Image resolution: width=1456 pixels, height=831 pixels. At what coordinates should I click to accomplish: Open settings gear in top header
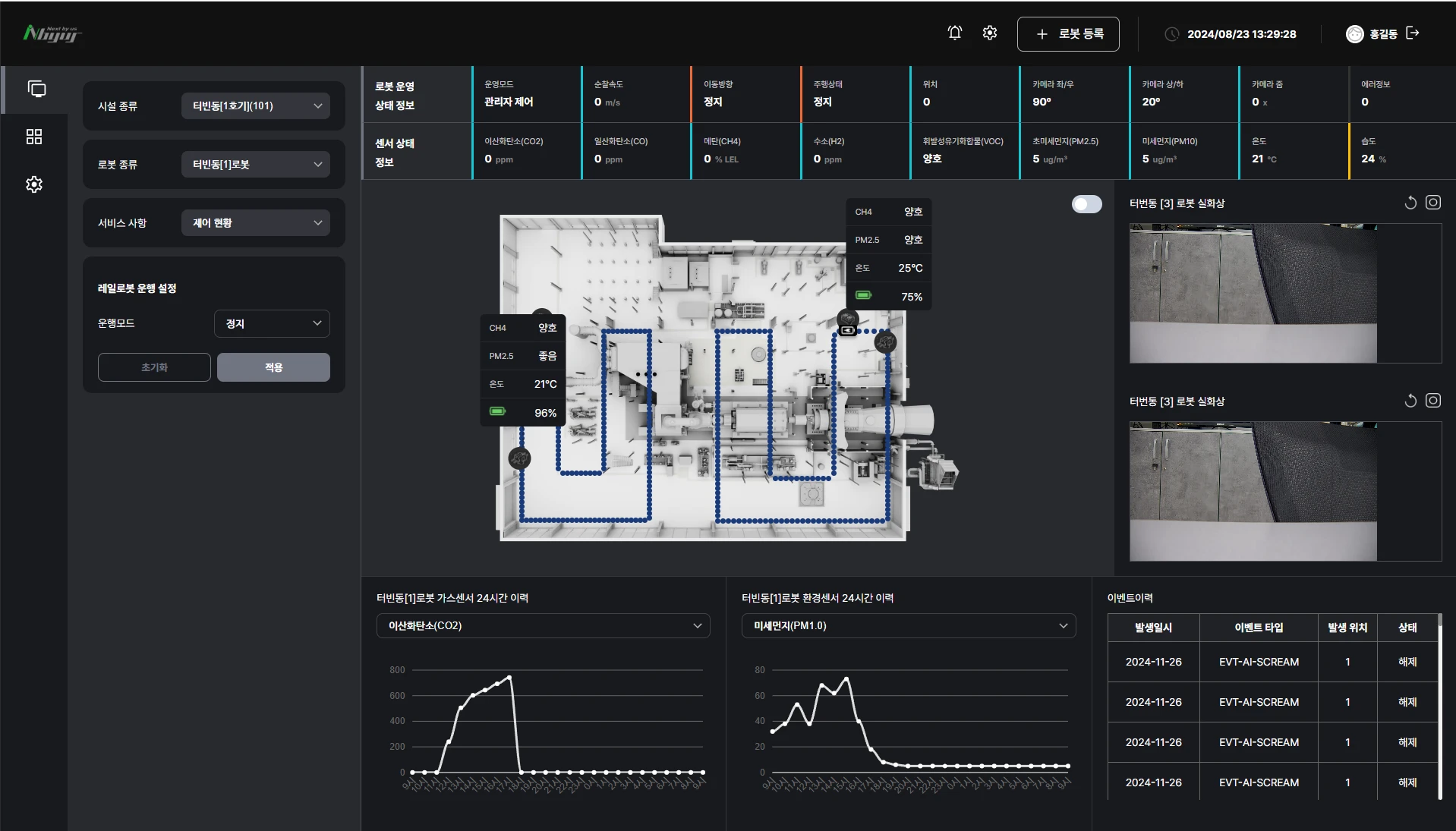click(989, 33)
